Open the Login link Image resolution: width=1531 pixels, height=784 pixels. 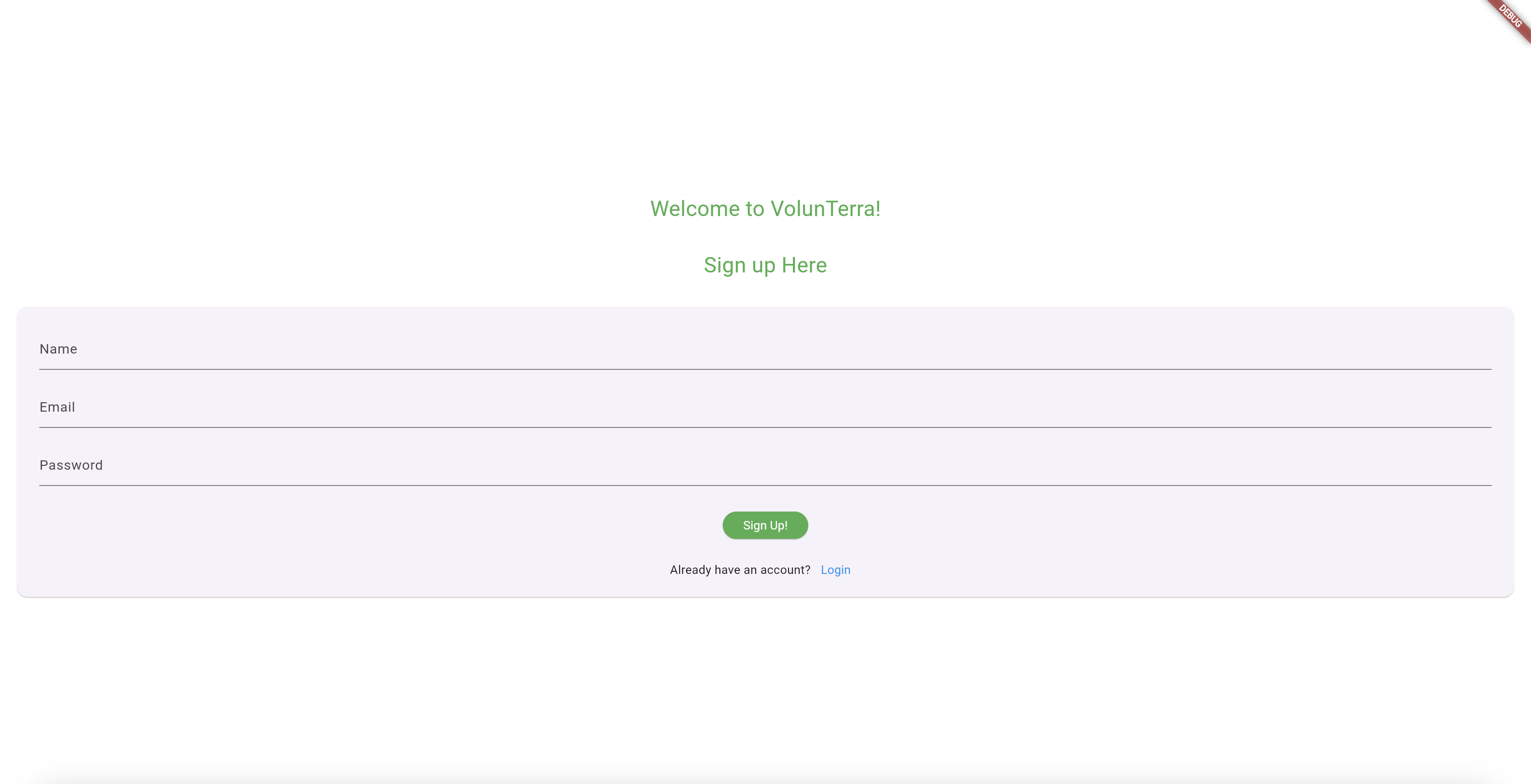(x=836, y=570)
